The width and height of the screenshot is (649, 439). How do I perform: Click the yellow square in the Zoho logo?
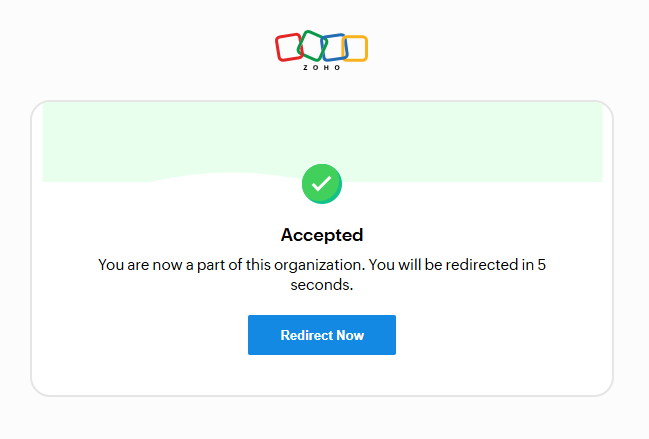coord(355,48)
